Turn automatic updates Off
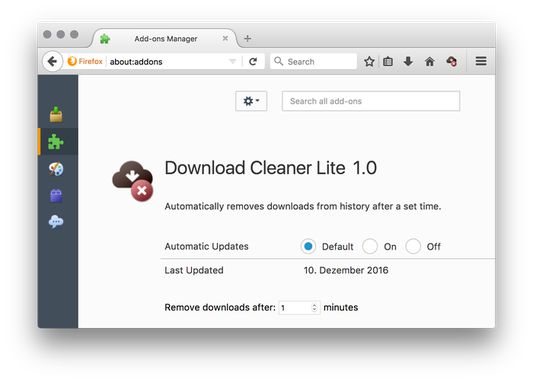The width and height of the screenshot is (533, 382). click(x=413, y=246)
